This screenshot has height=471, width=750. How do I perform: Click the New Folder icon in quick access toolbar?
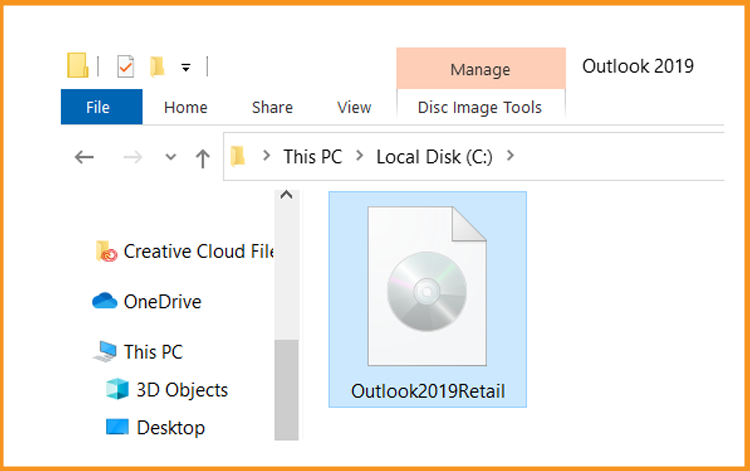click(x=157, y=66)
